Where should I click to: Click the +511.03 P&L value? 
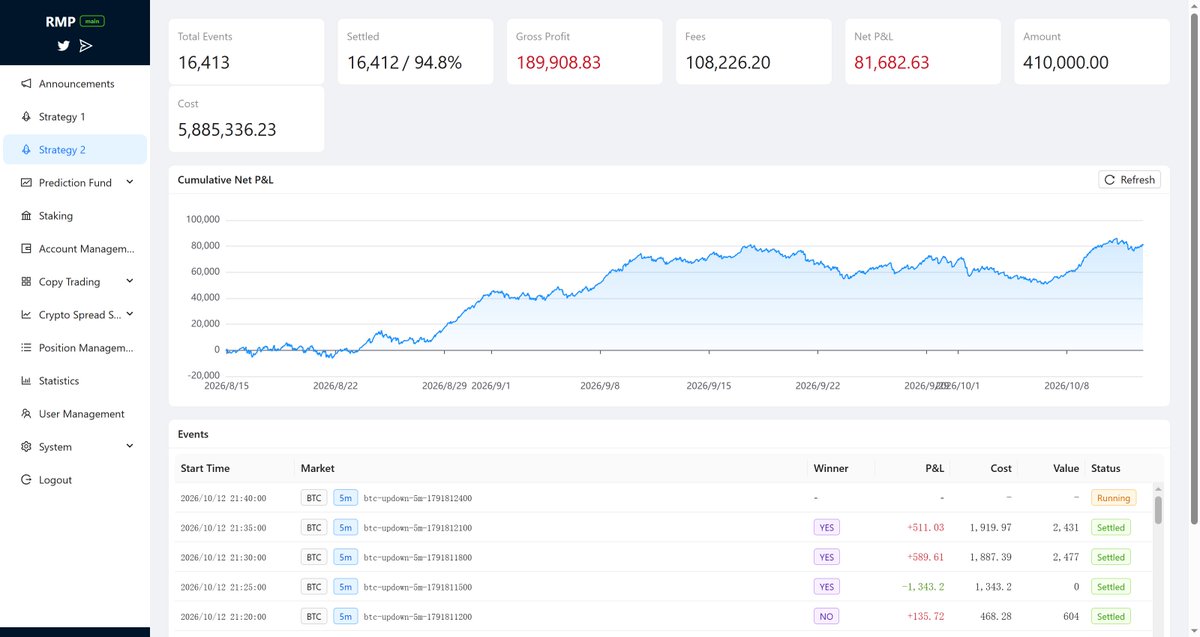click(926, 528)
